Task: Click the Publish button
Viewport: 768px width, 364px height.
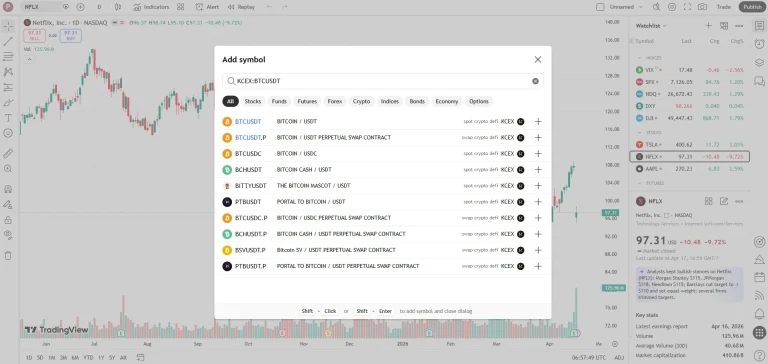Action: [752, 7]
